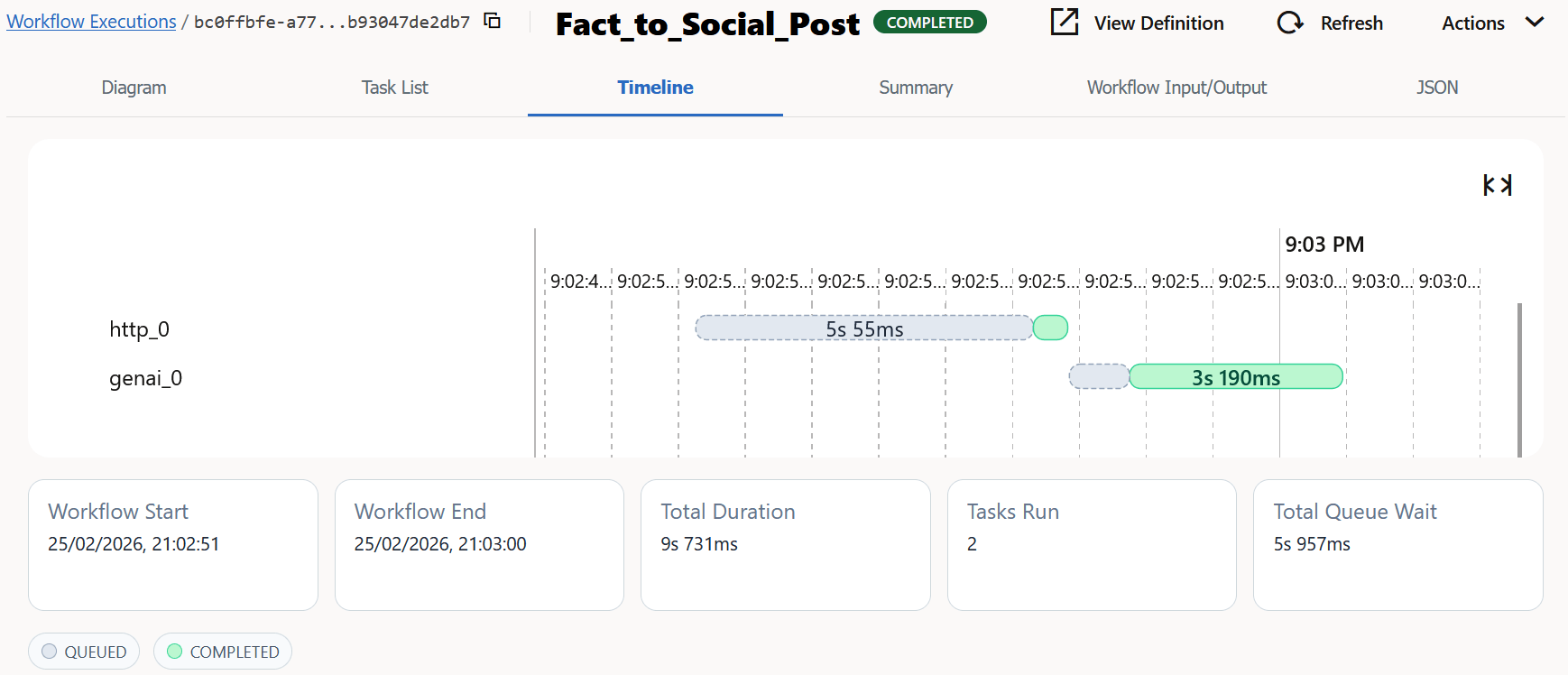Click the Refresh circular arrow icon
This screenshot has width=1568, height=675.
pyautogui.click(x=1290, y=23)
